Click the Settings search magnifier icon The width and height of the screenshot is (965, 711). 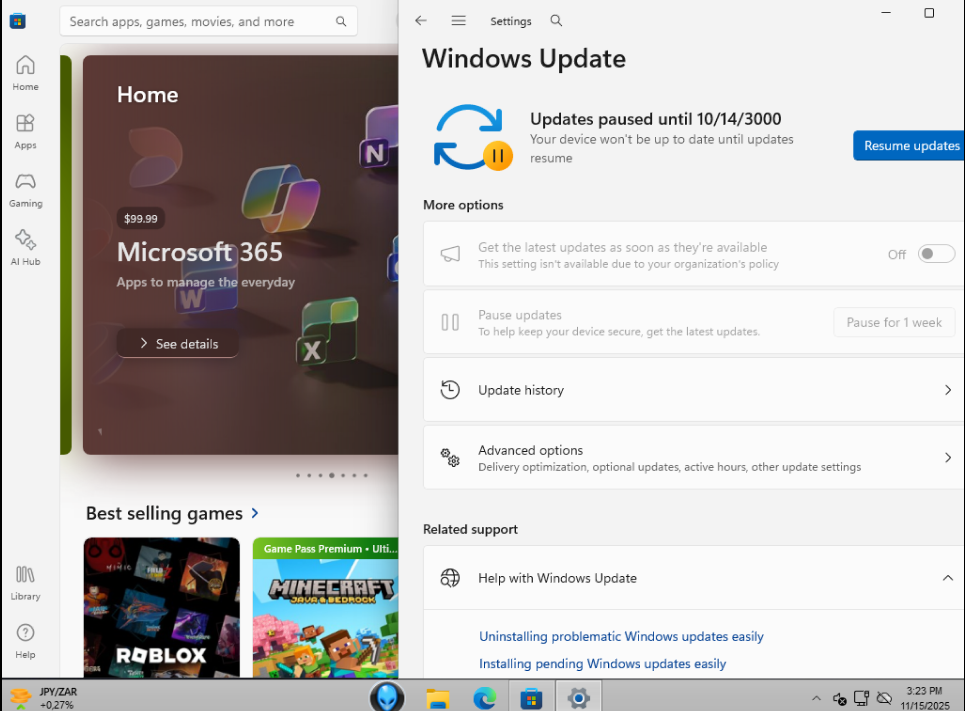(x=557, y=21)
